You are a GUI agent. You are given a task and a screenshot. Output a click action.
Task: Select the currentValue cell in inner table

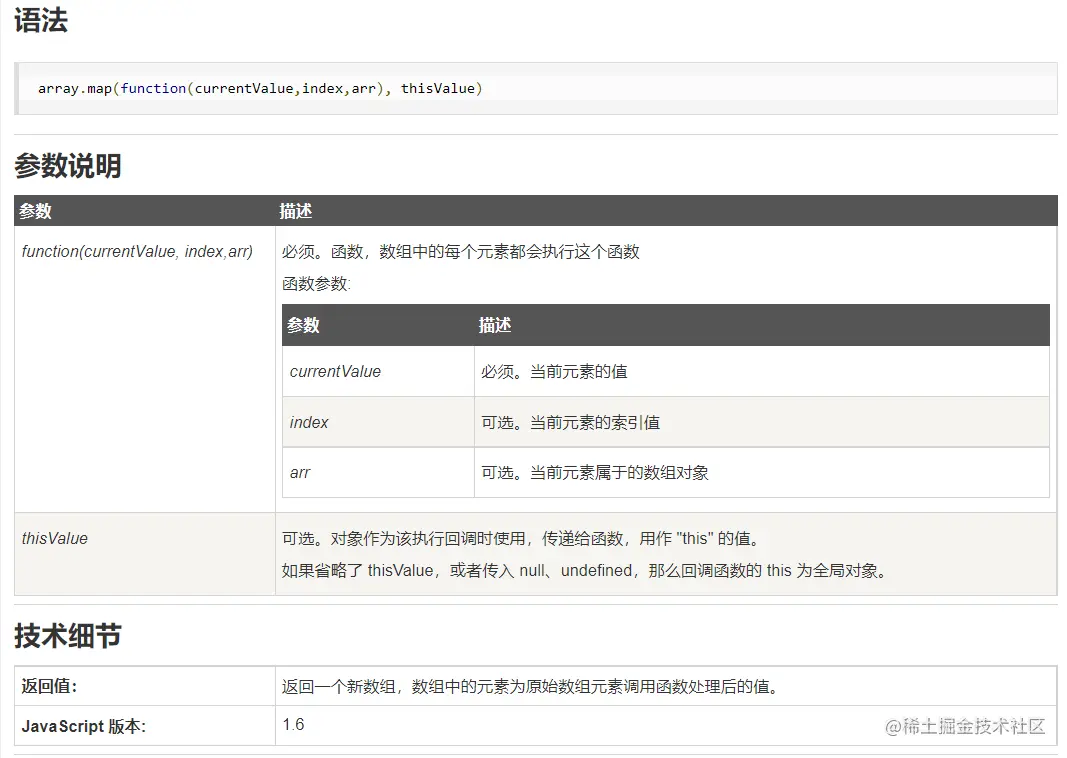378,372
